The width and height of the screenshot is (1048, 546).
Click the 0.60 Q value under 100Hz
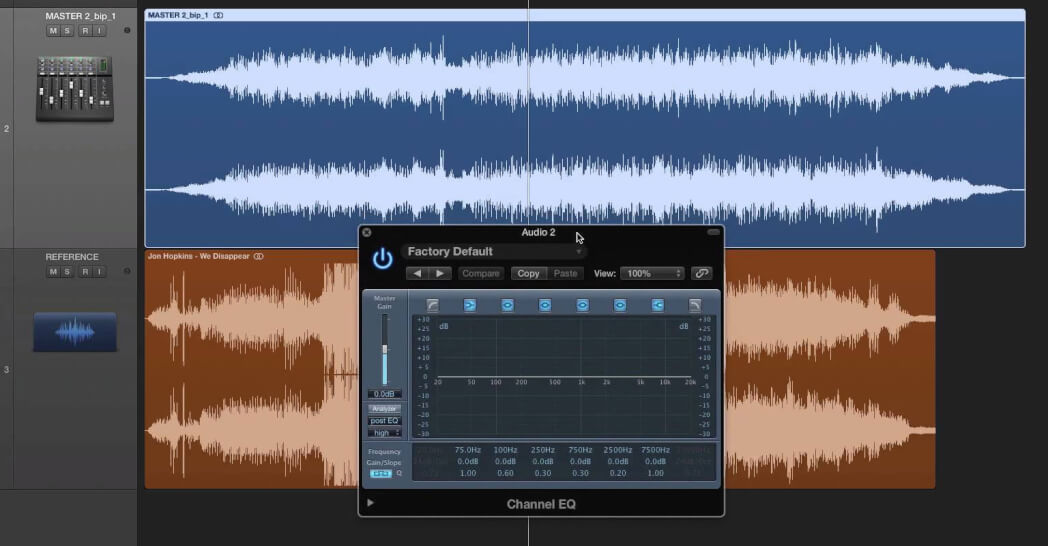pos(505,473)
